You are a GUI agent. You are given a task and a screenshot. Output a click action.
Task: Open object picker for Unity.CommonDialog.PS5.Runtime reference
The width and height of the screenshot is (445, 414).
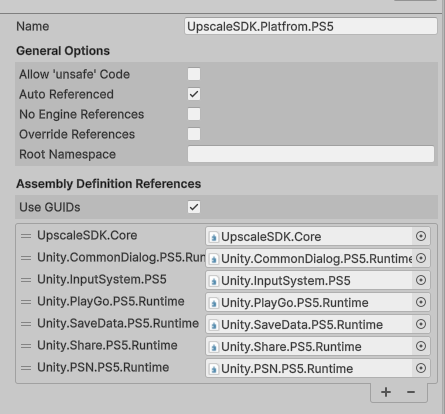tap(421, 258)
